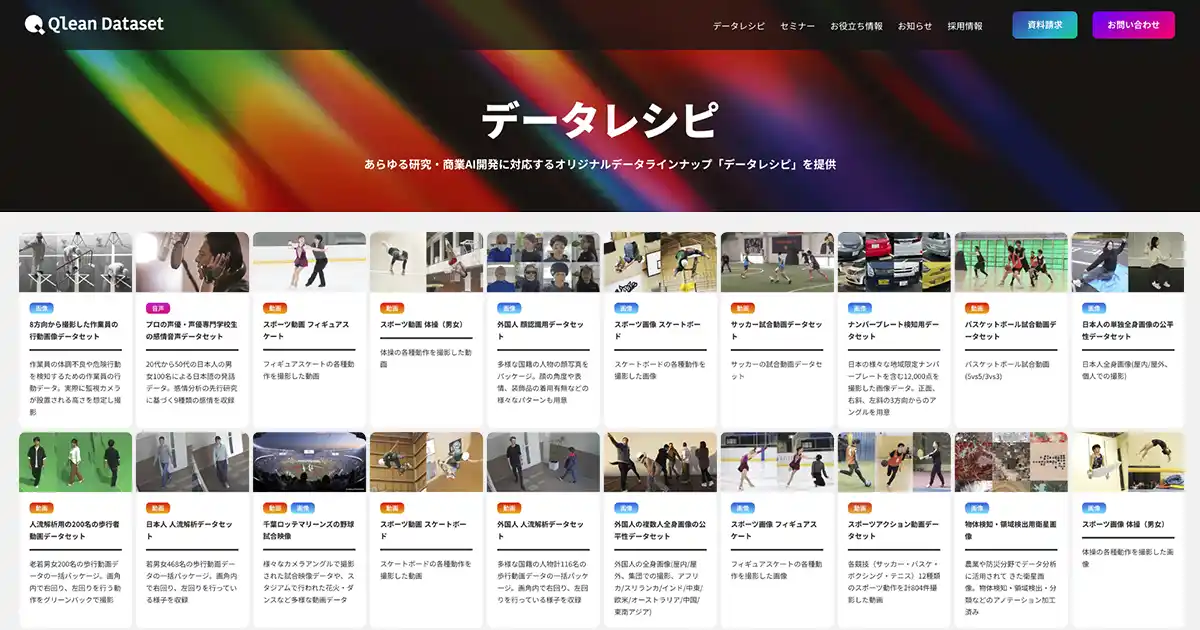Open the green-screen walking people thumbnail
Image resolution: width=1200 pixels, height=630 pixels.
(x=75, y=462)
